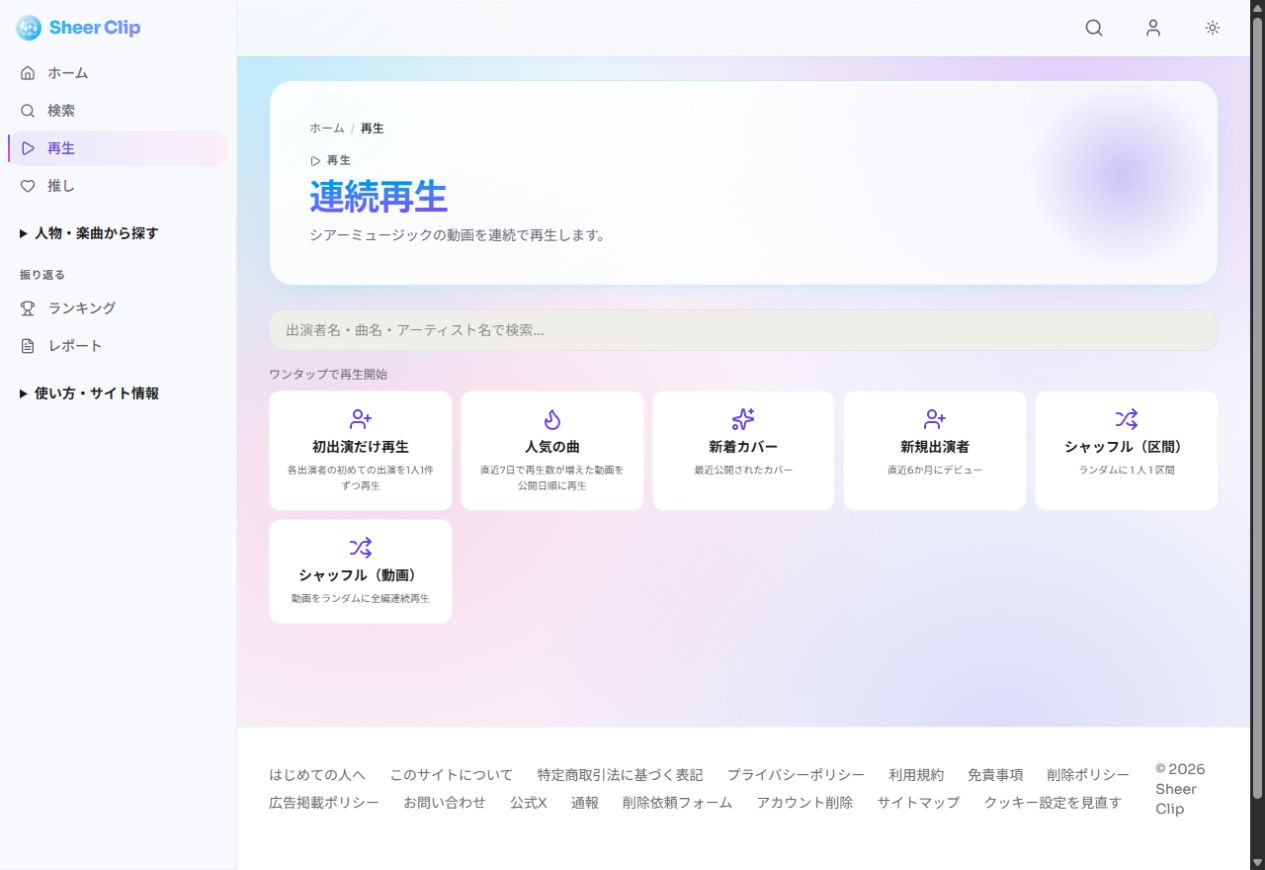The height and width of the screenshot is (870, 1265).
Task: Go to ホーム in the sidebar
Action: pos(118,73)
